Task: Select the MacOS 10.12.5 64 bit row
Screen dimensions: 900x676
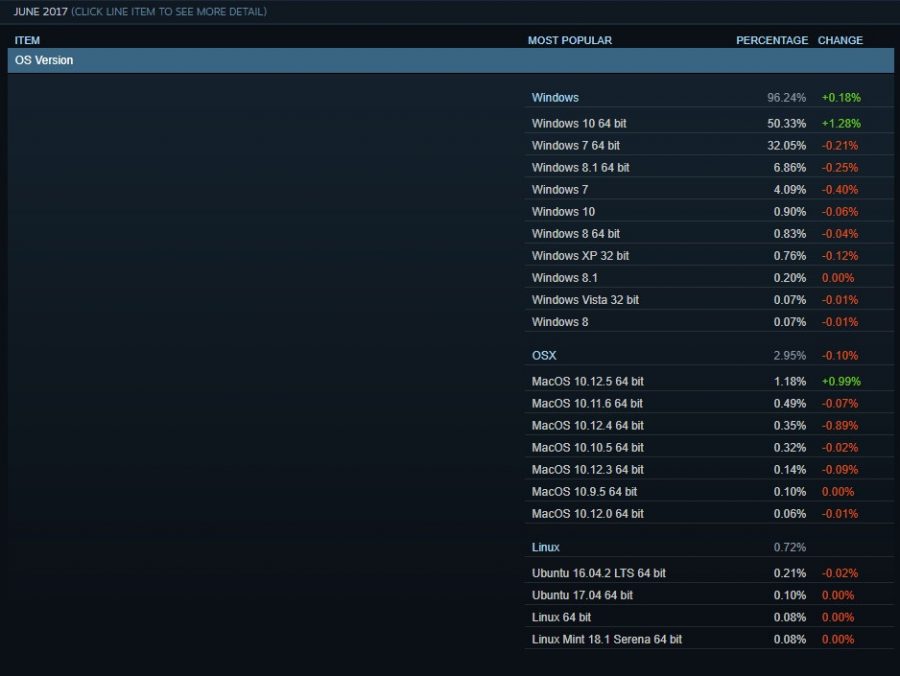Action: tap(709, 381)
